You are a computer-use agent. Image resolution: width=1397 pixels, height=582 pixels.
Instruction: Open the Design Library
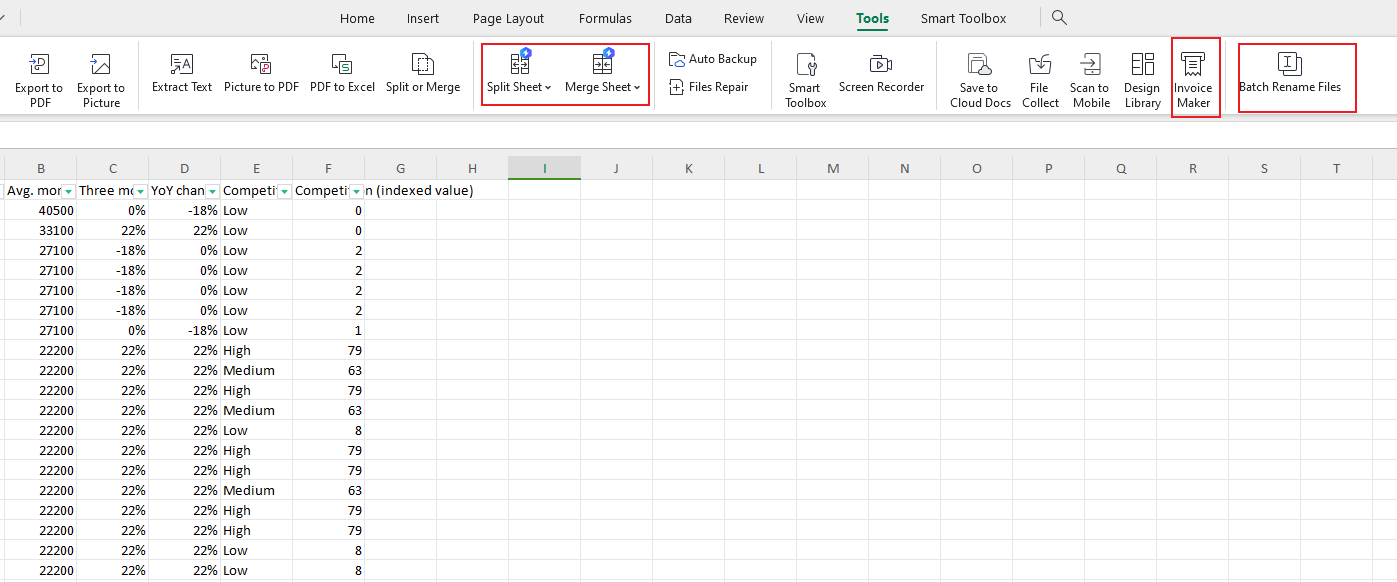(1142, 80)
